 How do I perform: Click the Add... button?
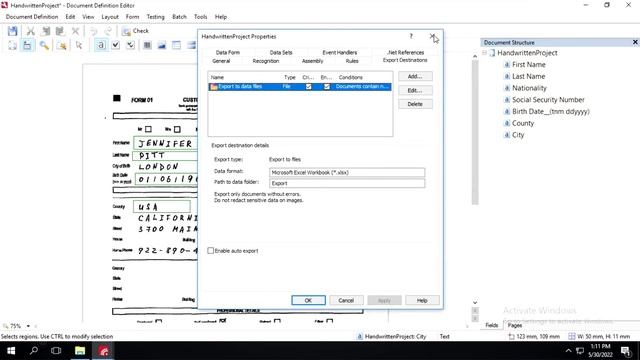(x=415, y=76)
